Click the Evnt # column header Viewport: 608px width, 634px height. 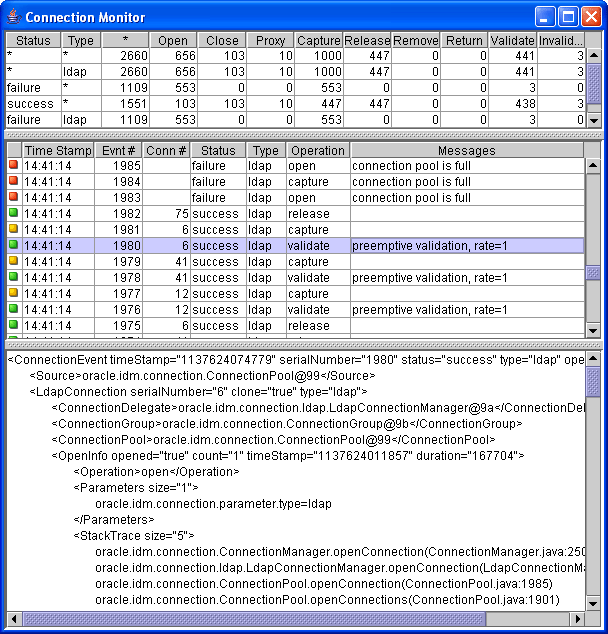coord(118,150)
